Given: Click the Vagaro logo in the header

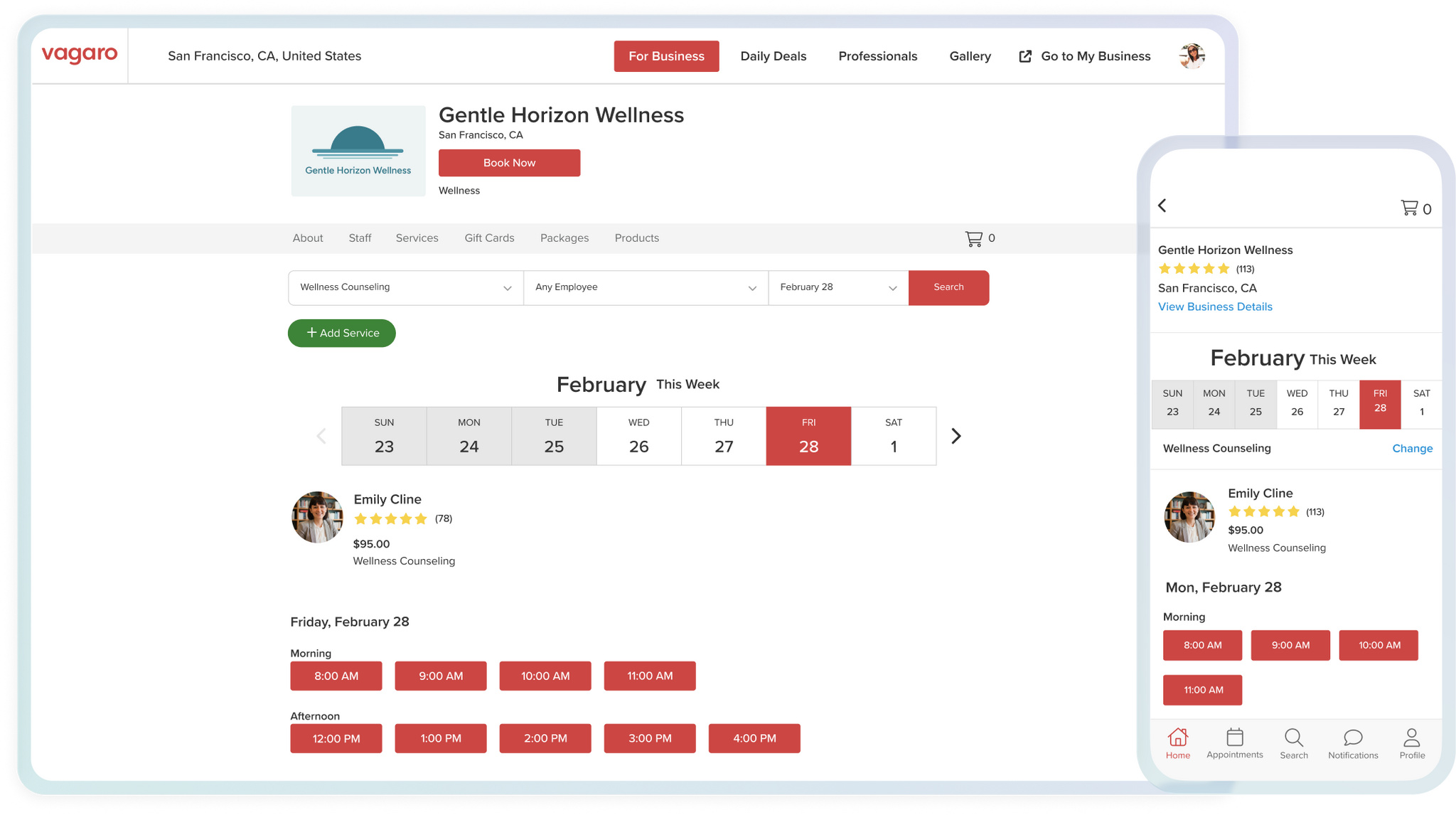Looking at the screenshot, I should (x=80, y=55).
